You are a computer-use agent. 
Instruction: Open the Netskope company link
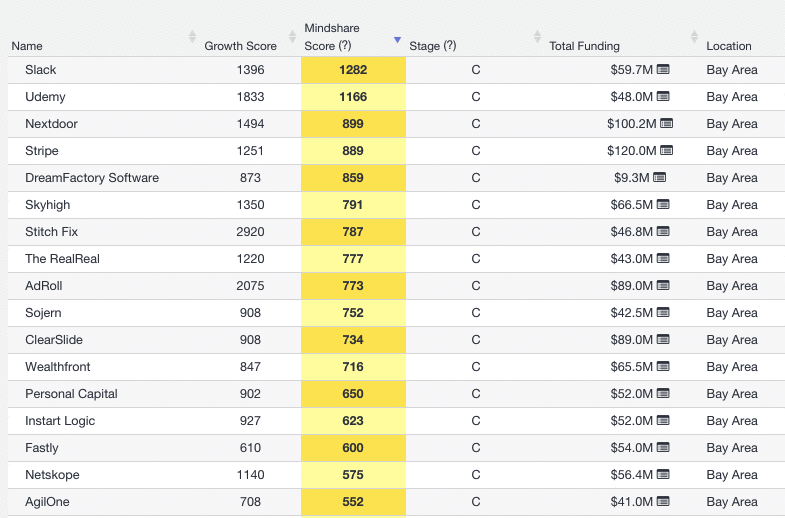coord(52,475)
